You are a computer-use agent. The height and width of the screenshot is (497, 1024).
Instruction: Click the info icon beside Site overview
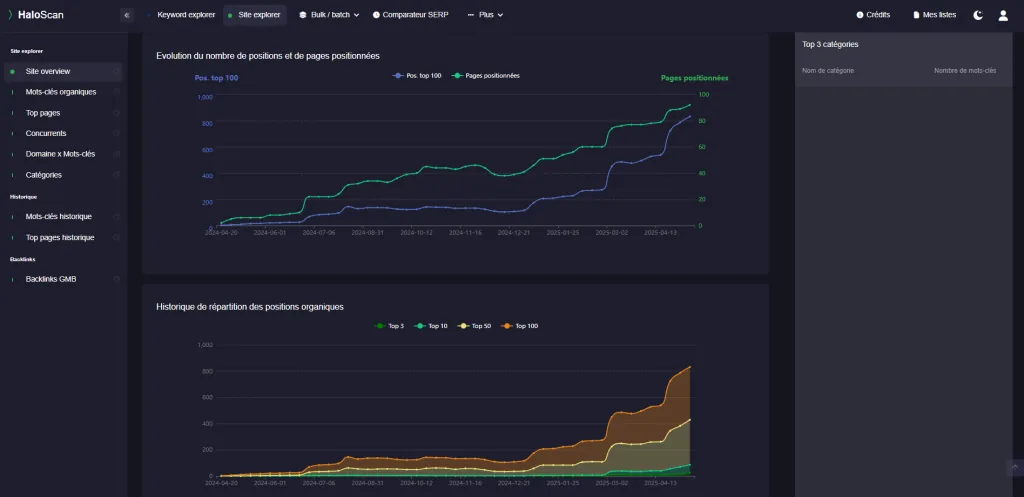pos(116,71)
